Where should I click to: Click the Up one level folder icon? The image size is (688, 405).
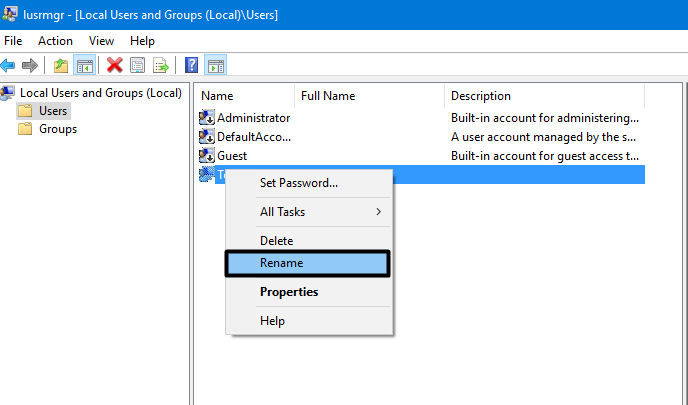tap(61, 66)
